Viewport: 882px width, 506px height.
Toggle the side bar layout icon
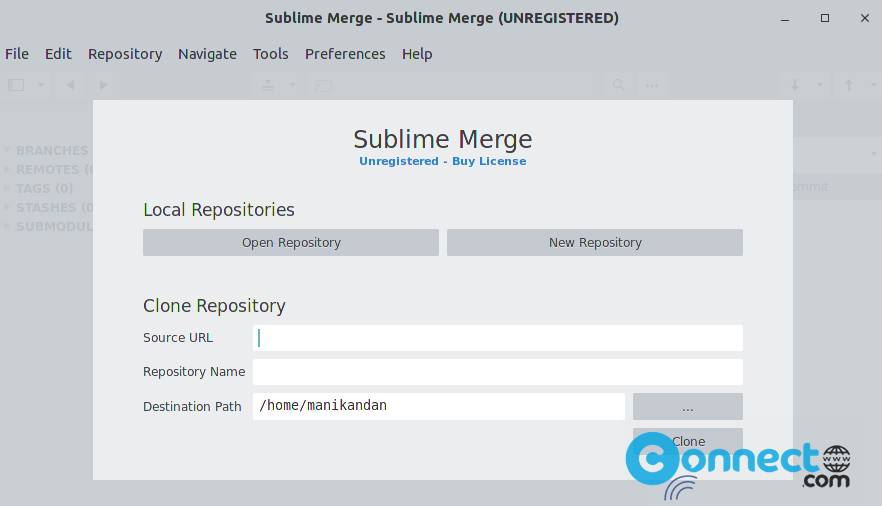(16, 85)
